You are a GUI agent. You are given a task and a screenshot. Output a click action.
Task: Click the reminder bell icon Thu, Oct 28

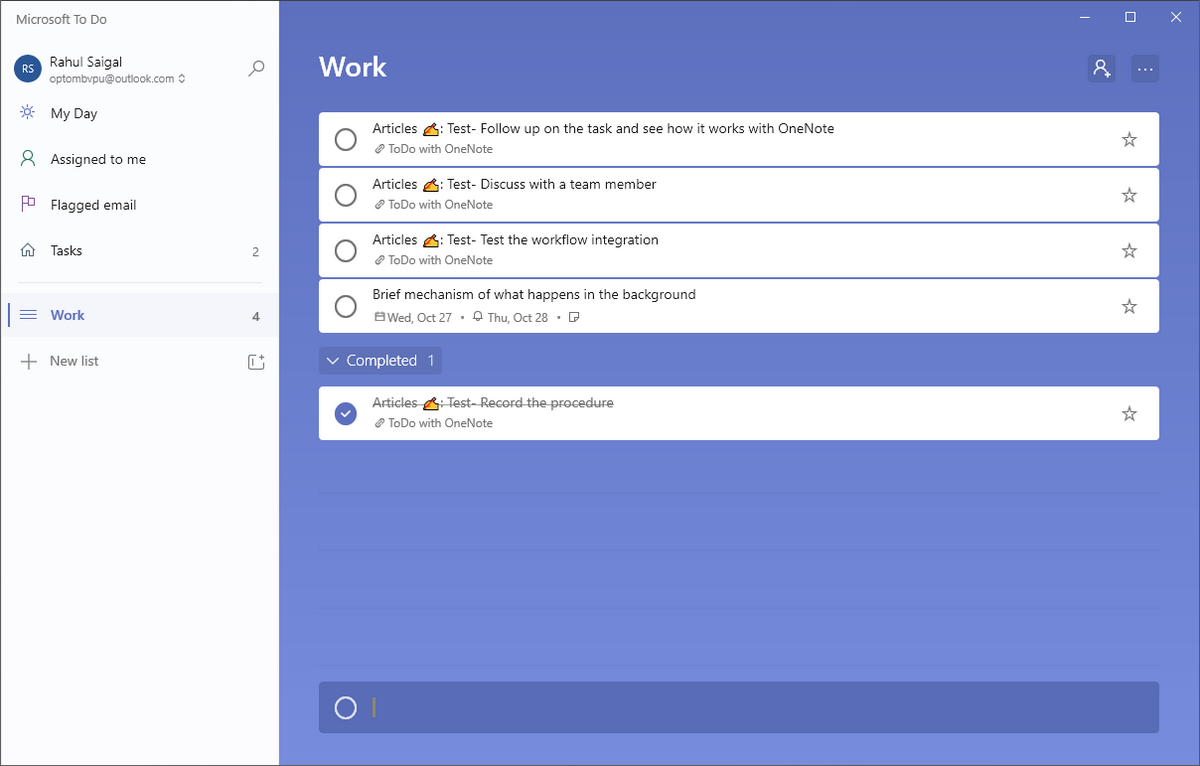[x=478, y=317]
